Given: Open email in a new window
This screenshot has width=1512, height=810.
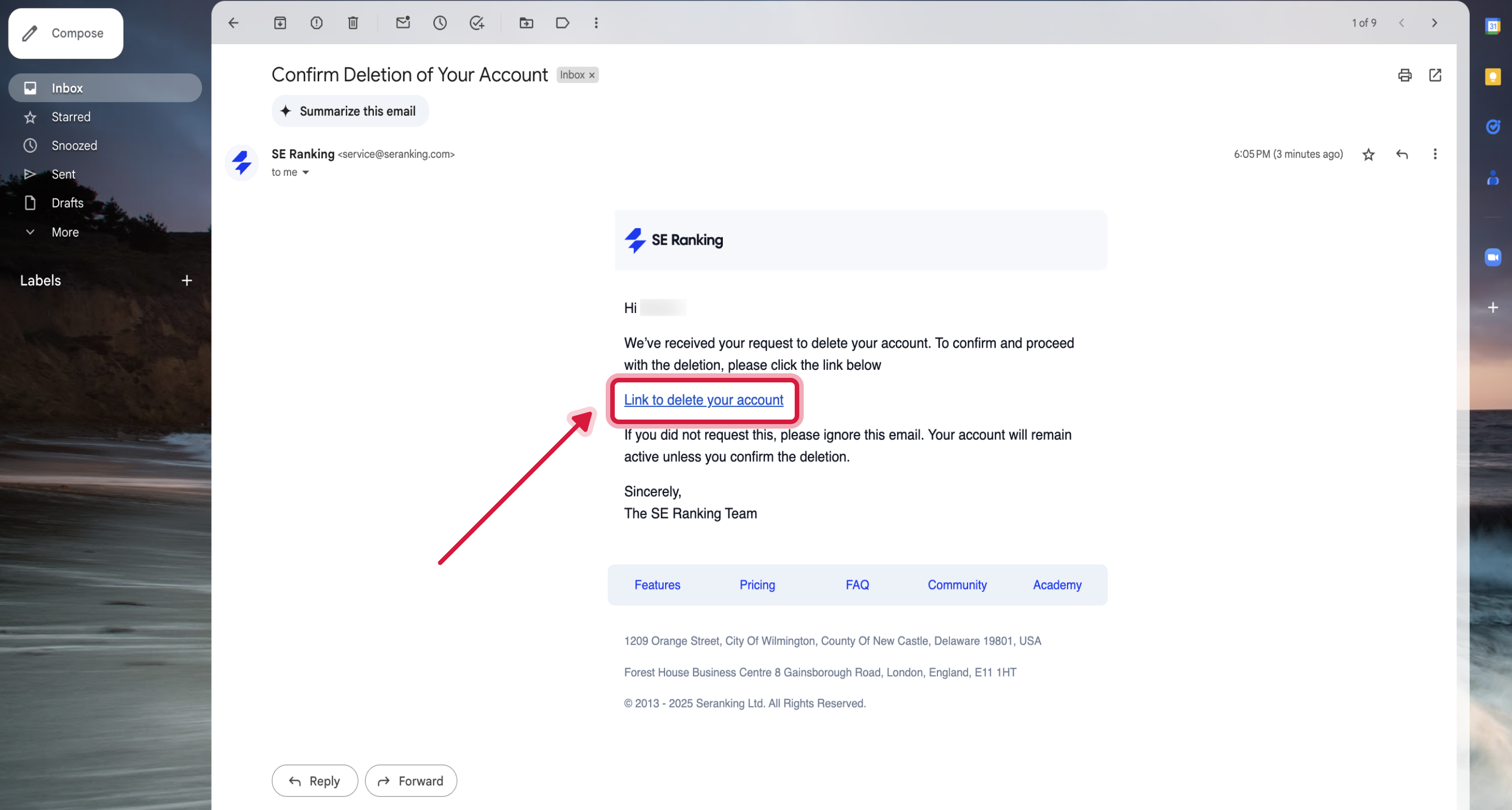Looking at the screenshot, I should [x=1435, y=75].
